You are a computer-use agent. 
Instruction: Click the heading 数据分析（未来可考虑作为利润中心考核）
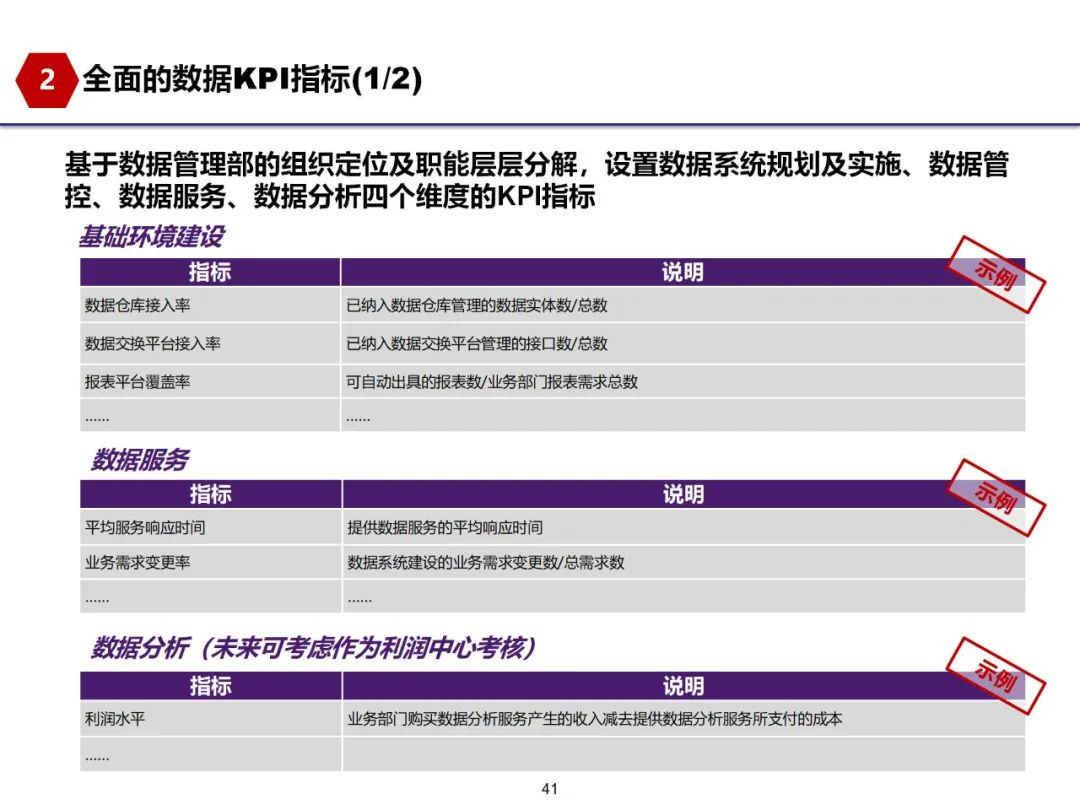(313, 647)
